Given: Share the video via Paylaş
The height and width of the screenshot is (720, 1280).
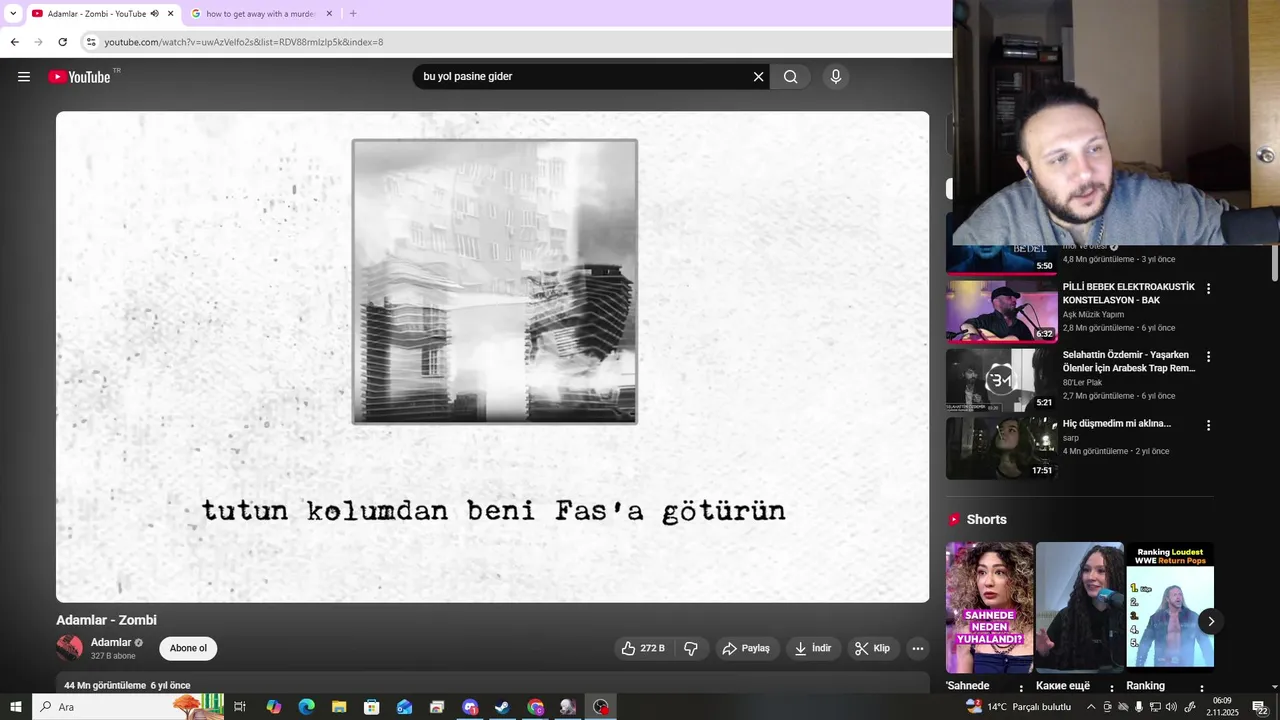Looking at the screenshot, I should 747,648.
